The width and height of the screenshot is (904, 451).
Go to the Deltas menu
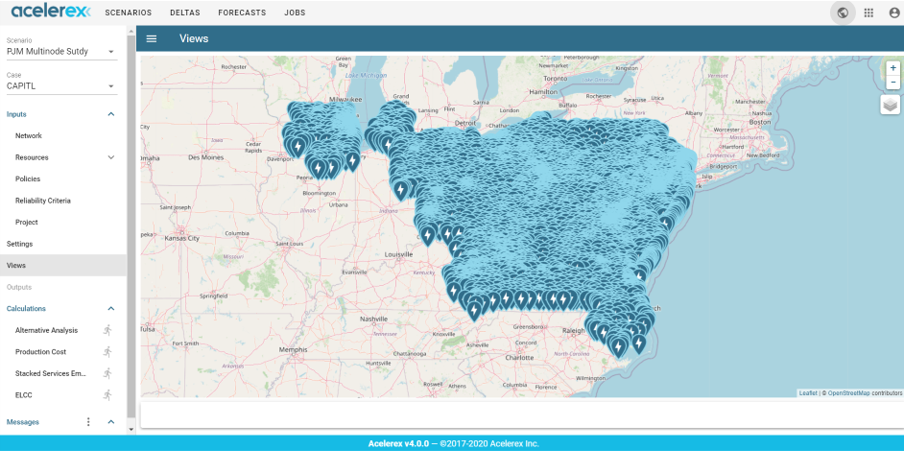click(184, 13)
